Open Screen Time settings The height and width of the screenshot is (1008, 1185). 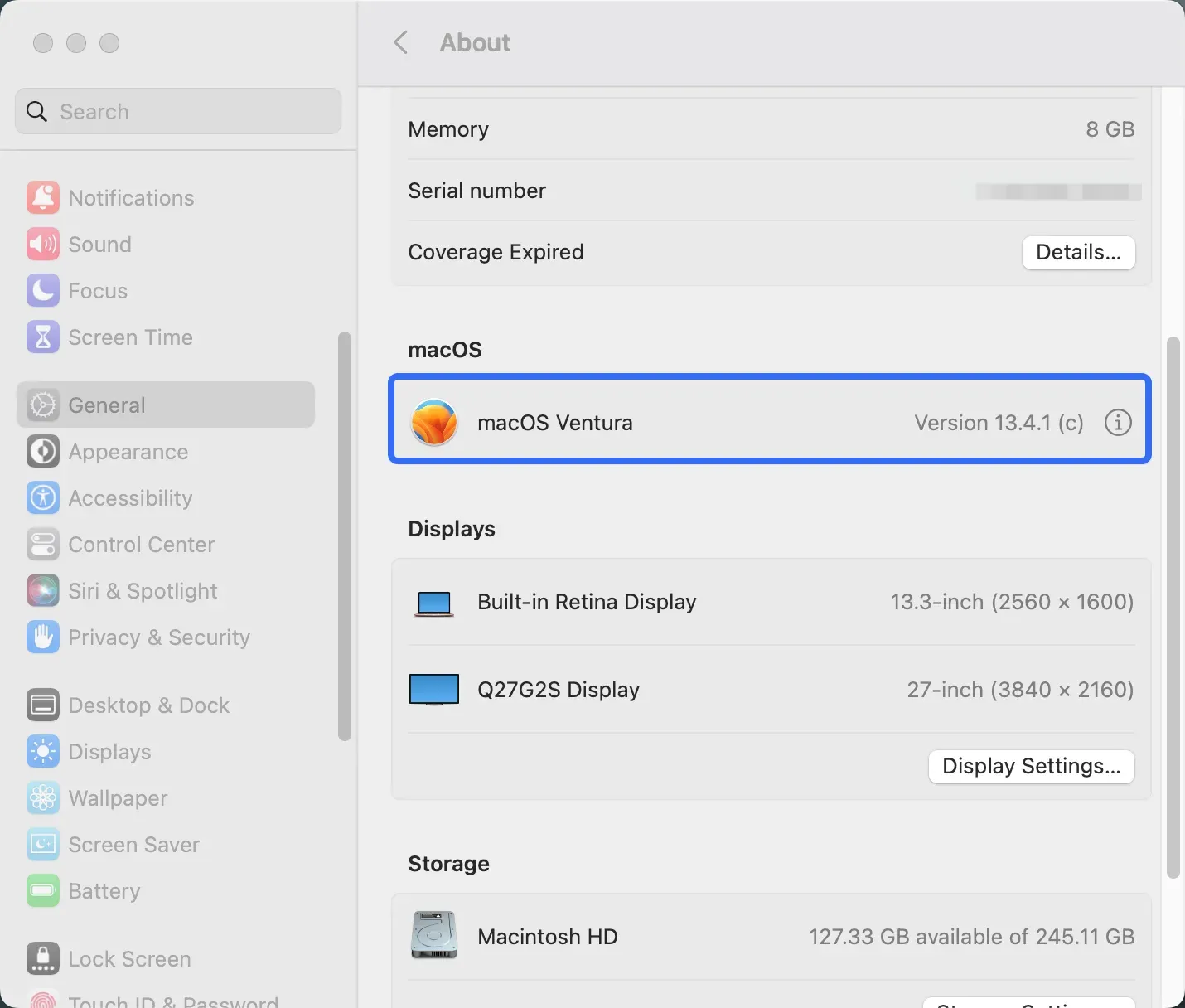(x=166, y=337)
